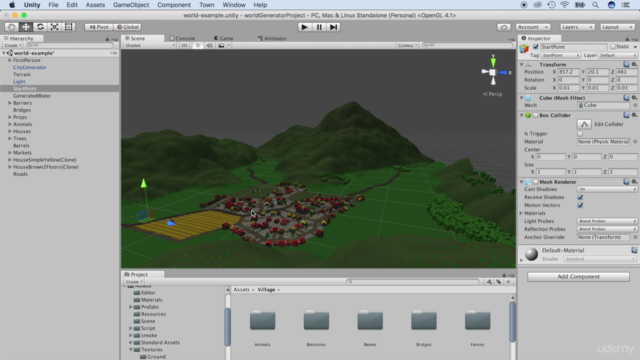Toggle Mesh Renderer enabled checkbox
The width and height of the screenshot is (640, 360).
pyautogui.click(x=536, y=182)
